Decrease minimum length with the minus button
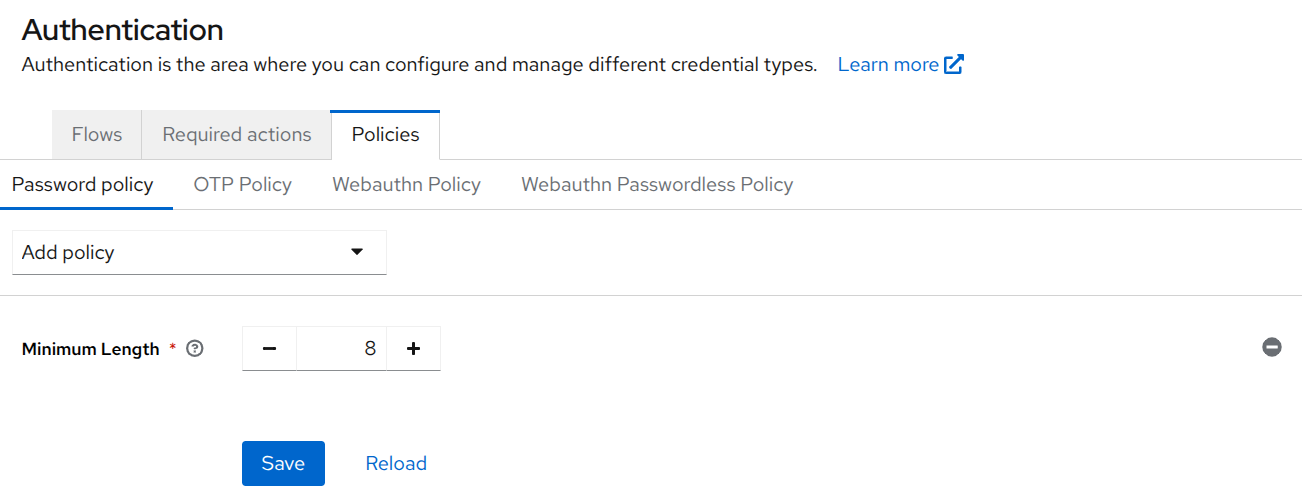This screenshot has height=501, width=1302. pos(269,349)
